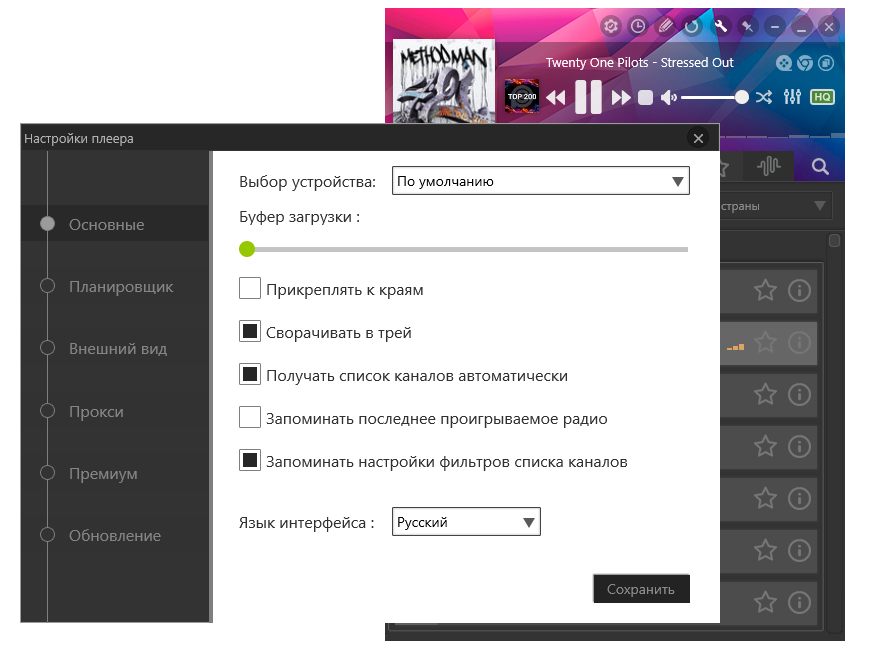
Task: Expand the Выбор устройства dropdown
Action: (x=541, y=181)
